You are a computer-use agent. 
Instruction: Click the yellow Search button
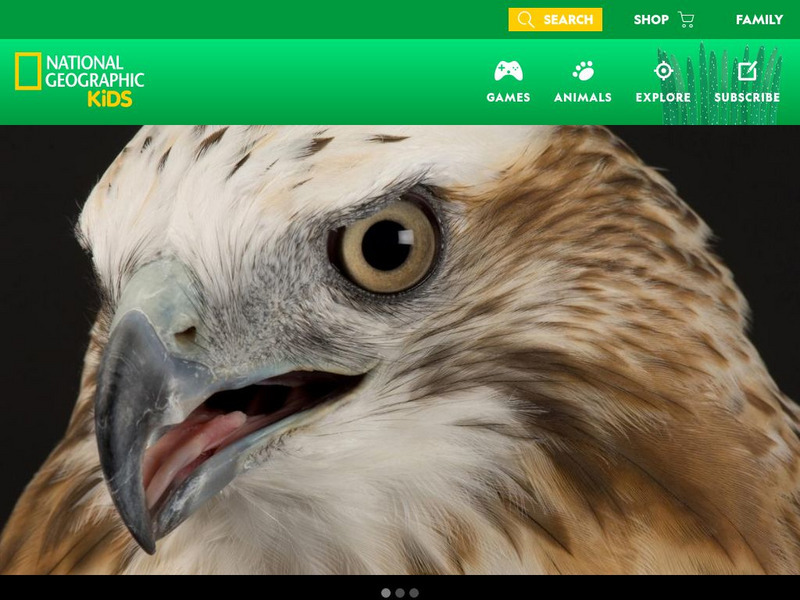pos(555,19)
